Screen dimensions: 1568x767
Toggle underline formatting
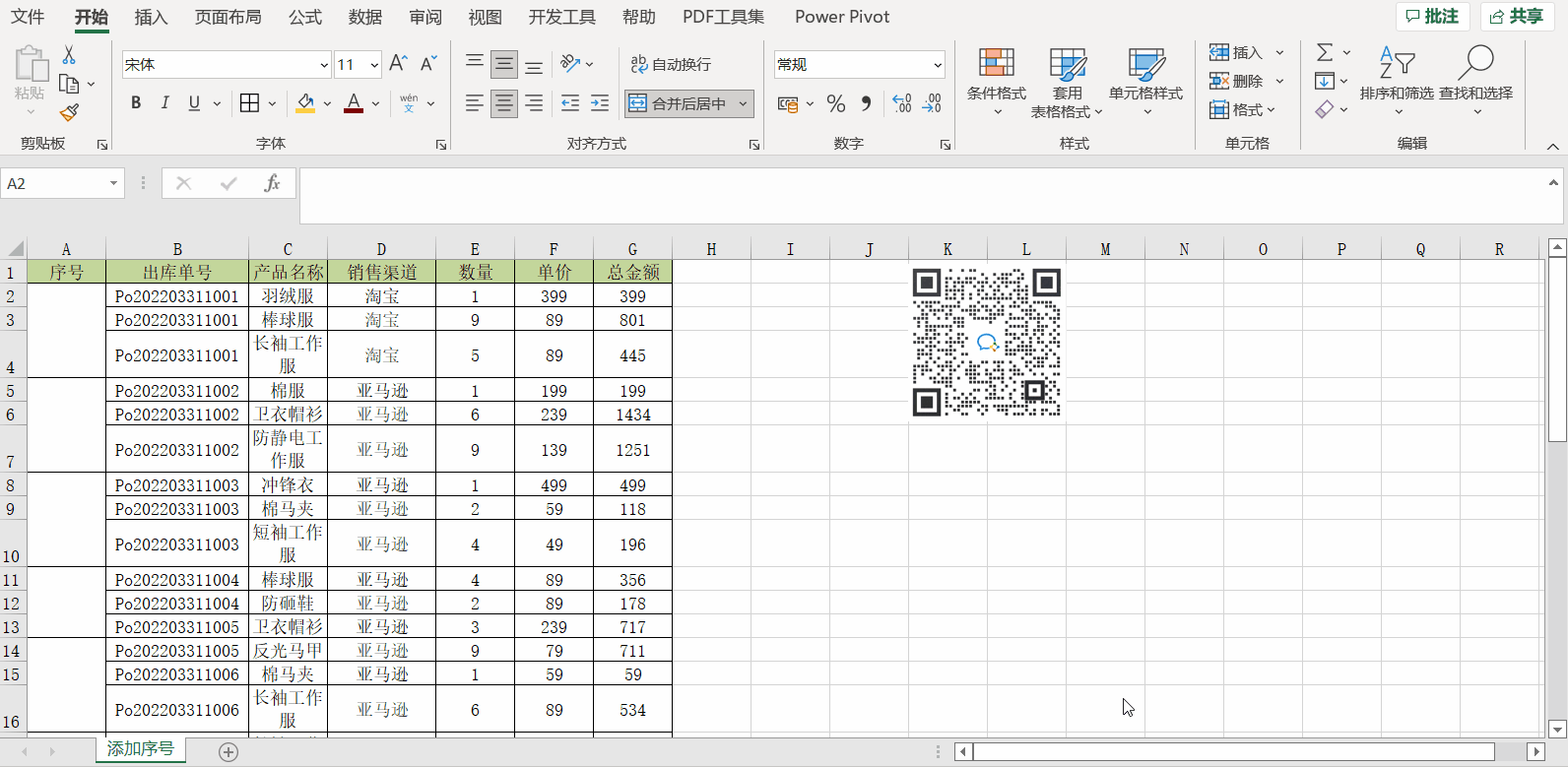coord(194,103)
